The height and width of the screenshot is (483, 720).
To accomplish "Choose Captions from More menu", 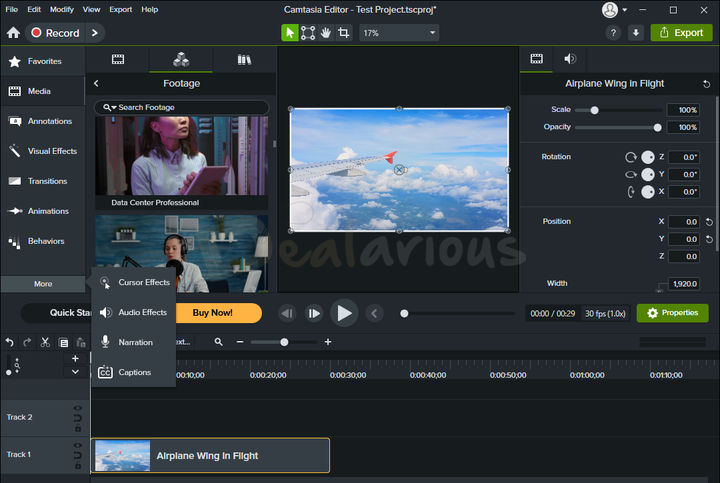I will tap(134, 372).
